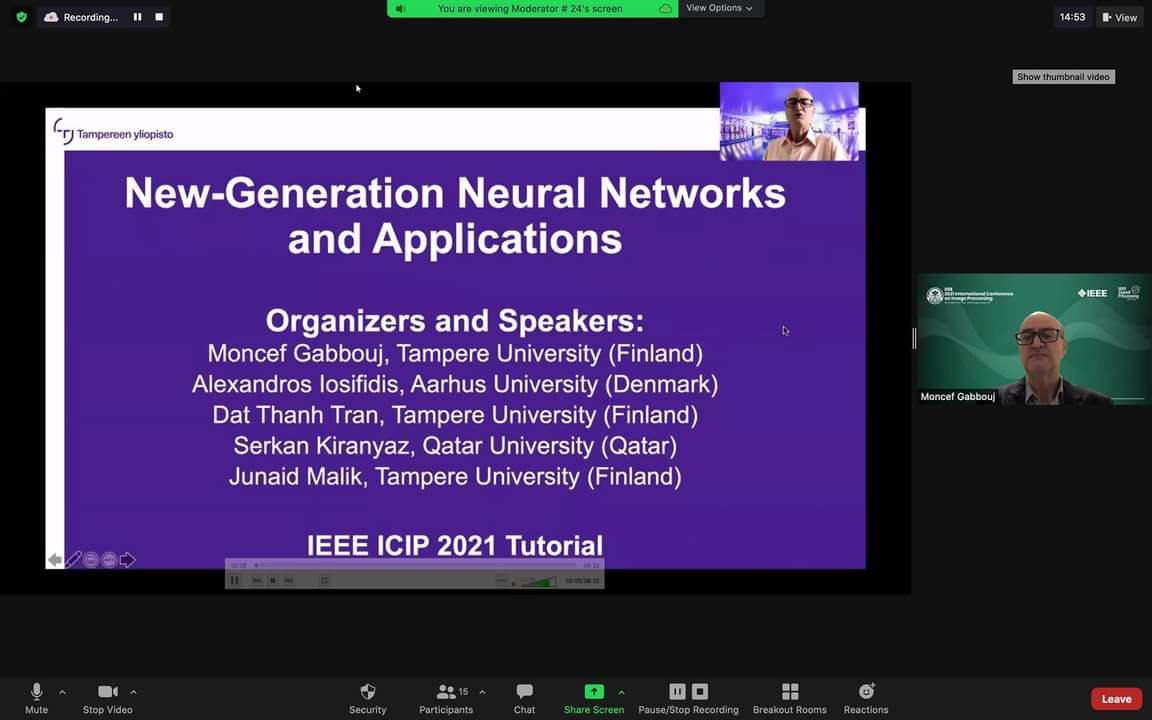1152x720 pixels.
Task: Pause the embedded media player on slide
Action: coord(234,580)
